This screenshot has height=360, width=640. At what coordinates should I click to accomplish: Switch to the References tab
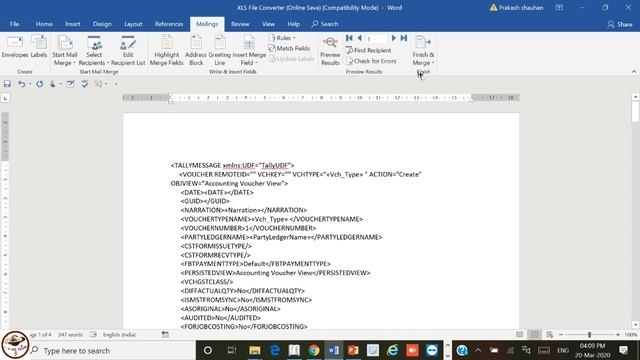pos(169,24)
